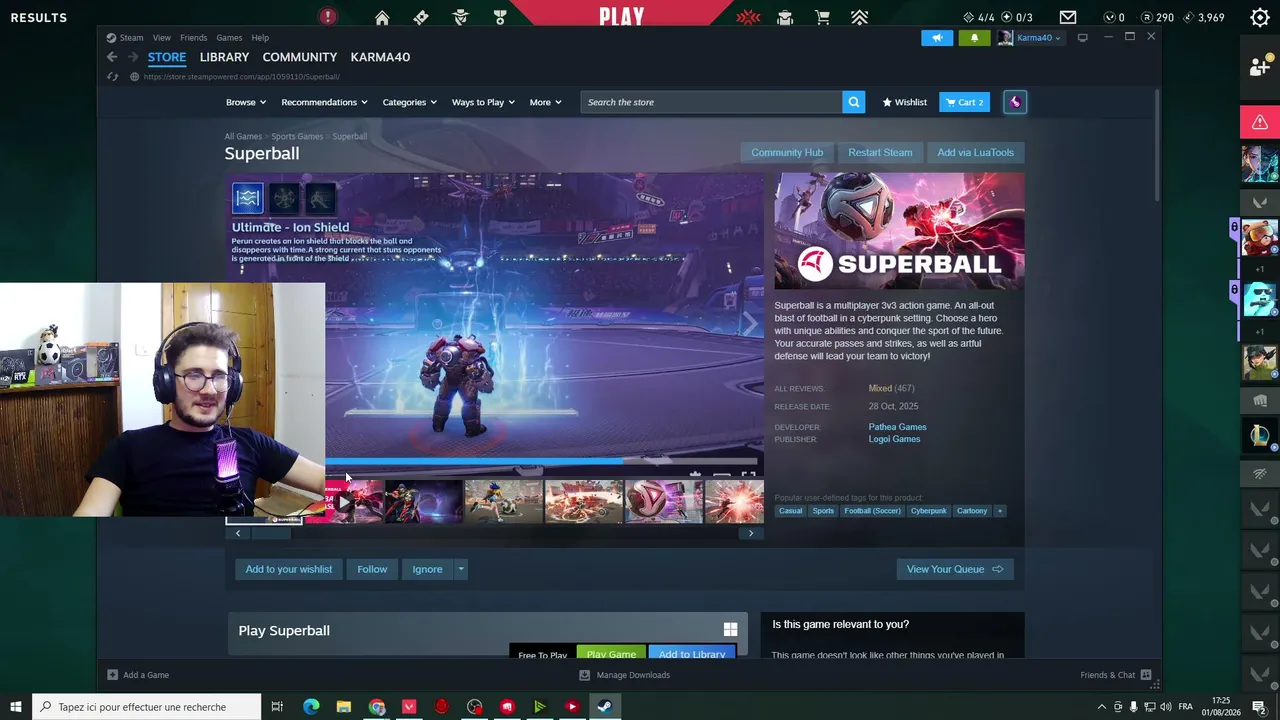Open the Valorant home icon
The height and width of the screenshot is (720, 1280).
pos(382,17)
